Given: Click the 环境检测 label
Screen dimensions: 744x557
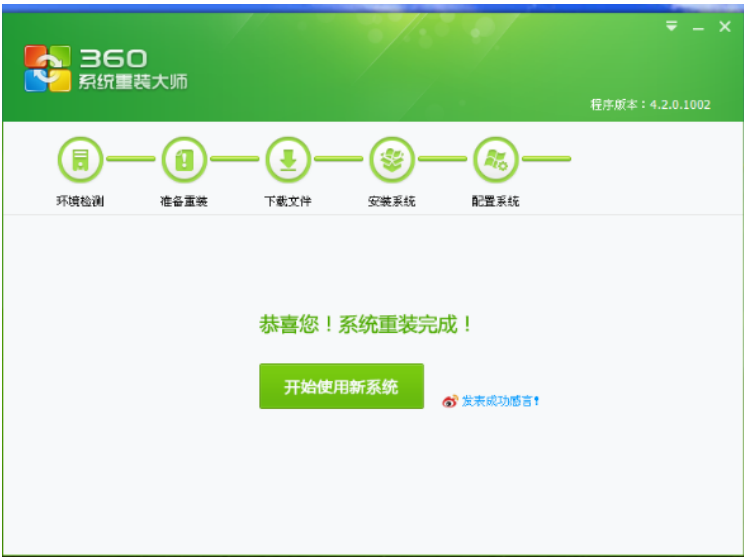Looking at the screenshot, I should 80,201.
